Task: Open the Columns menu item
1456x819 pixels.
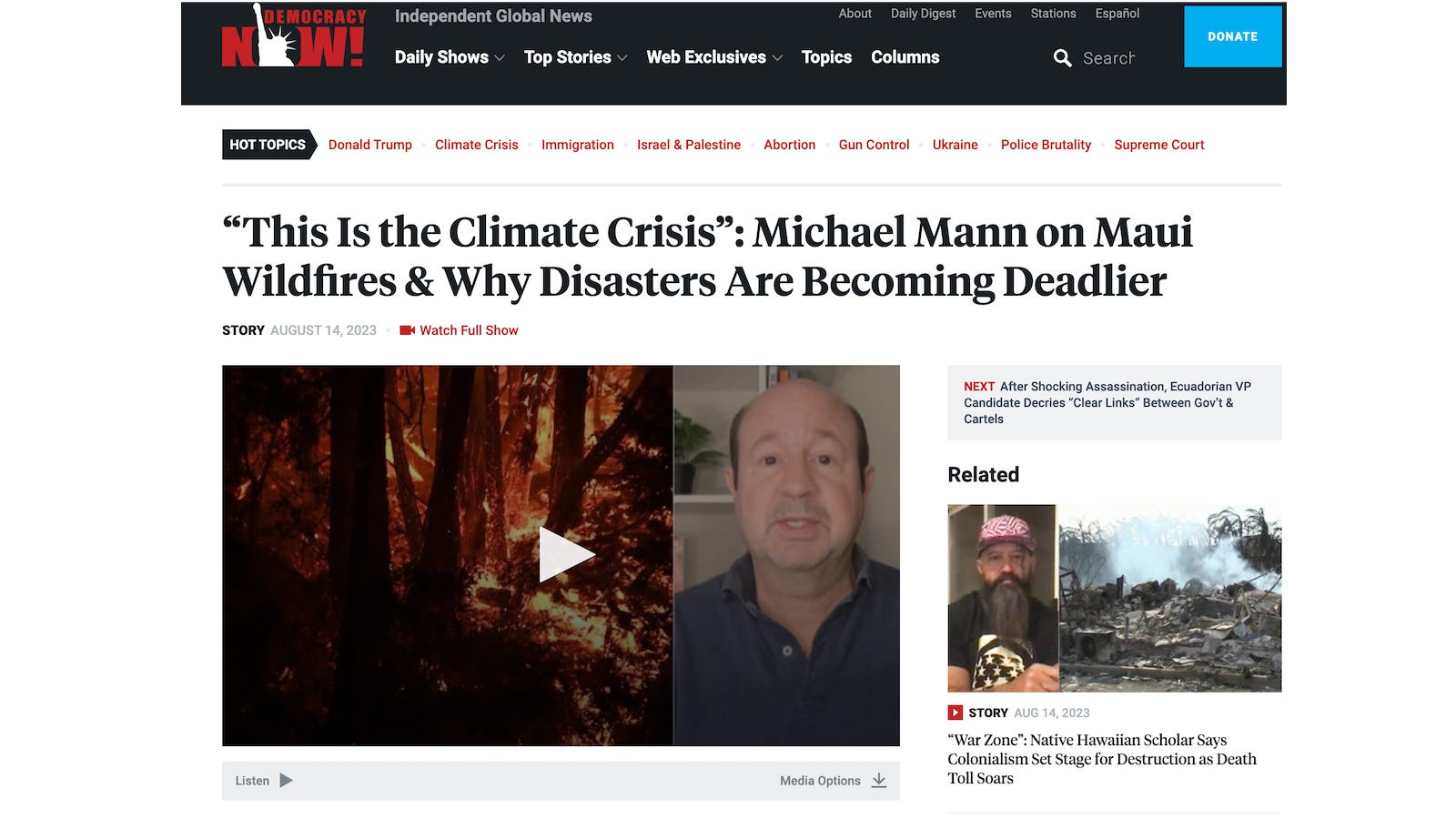Action: click(x=905, y=57)
